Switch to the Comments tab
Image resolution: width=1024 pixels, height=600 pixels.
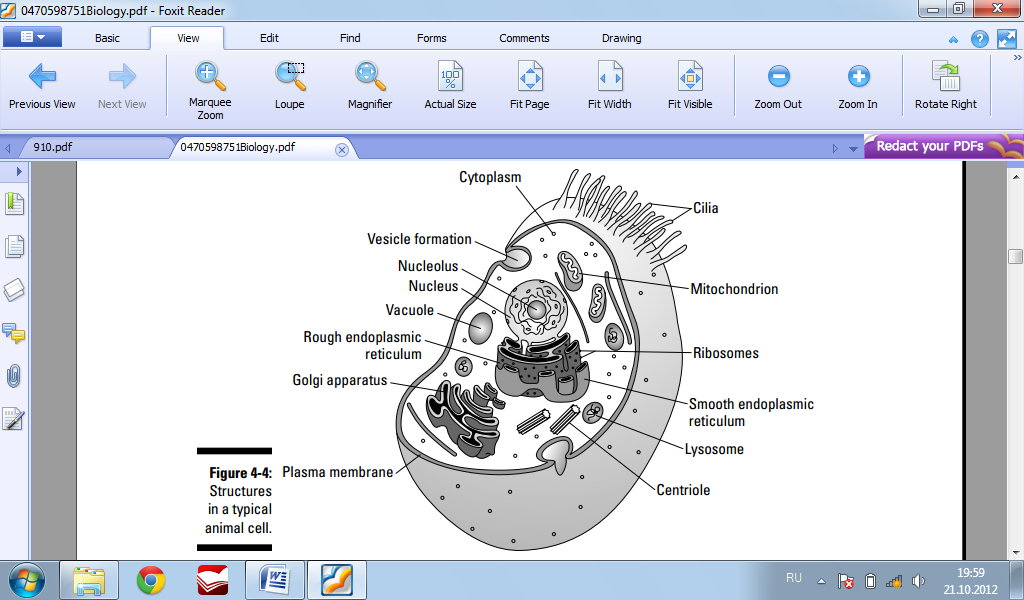point(524,39)
